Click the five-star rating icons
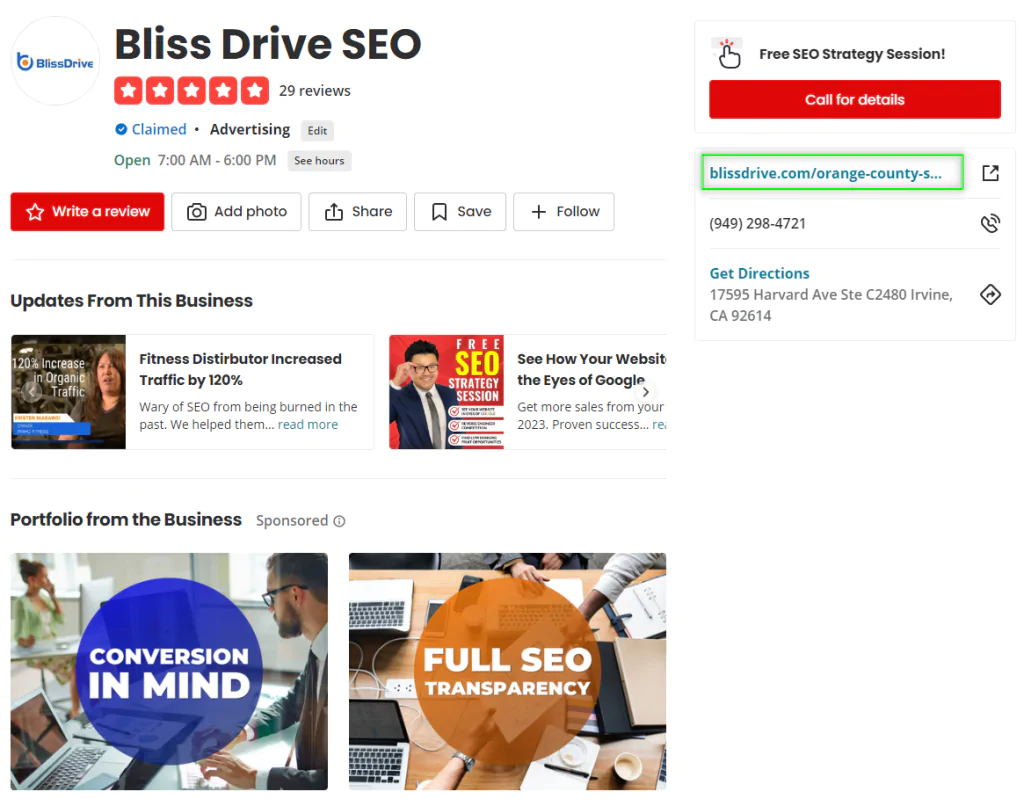The height and width of the screenshot is (799, 1024). [x=191, y=91]
